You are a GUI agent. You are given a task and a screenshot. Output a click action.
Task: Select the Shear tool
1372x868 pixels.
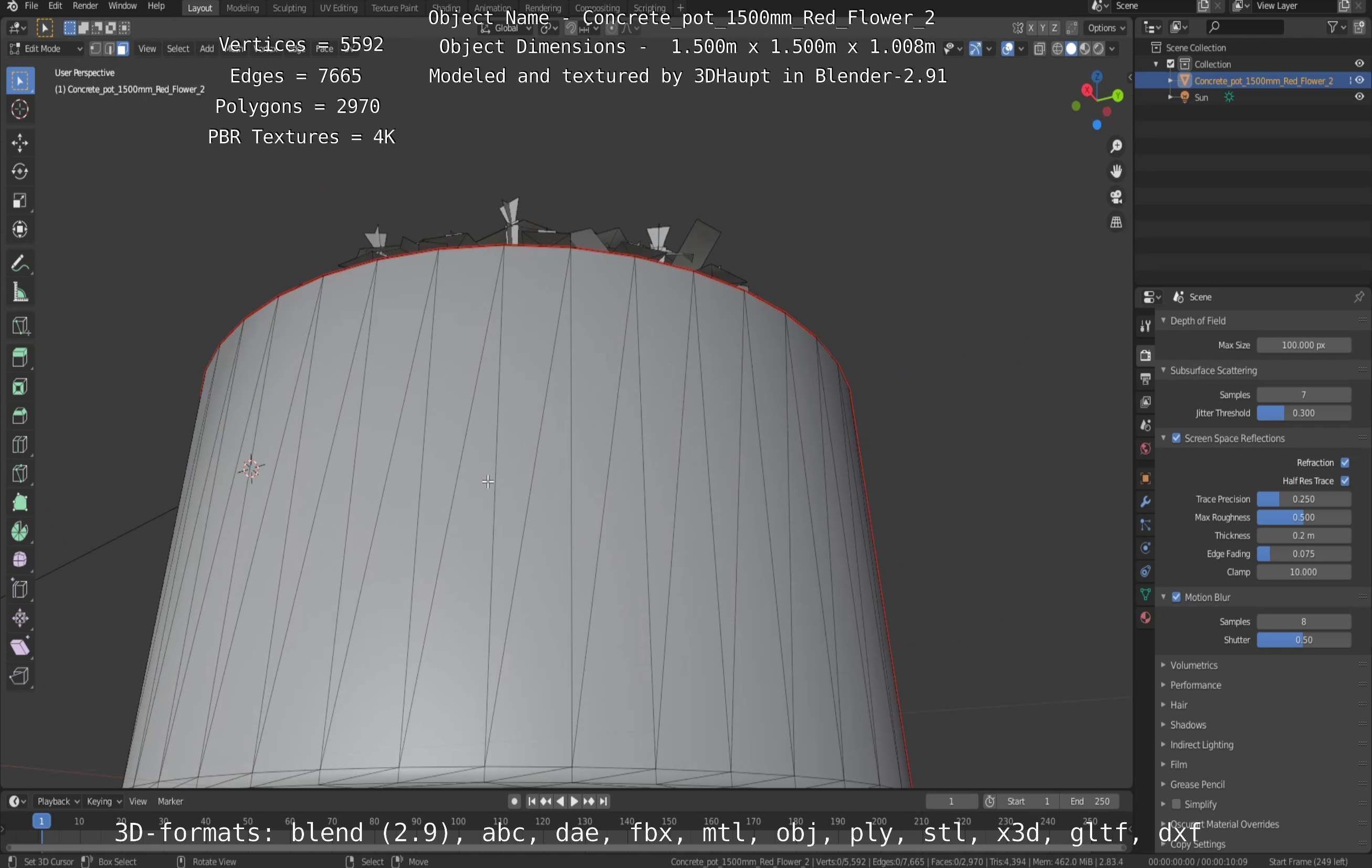[x=20, y=647]
